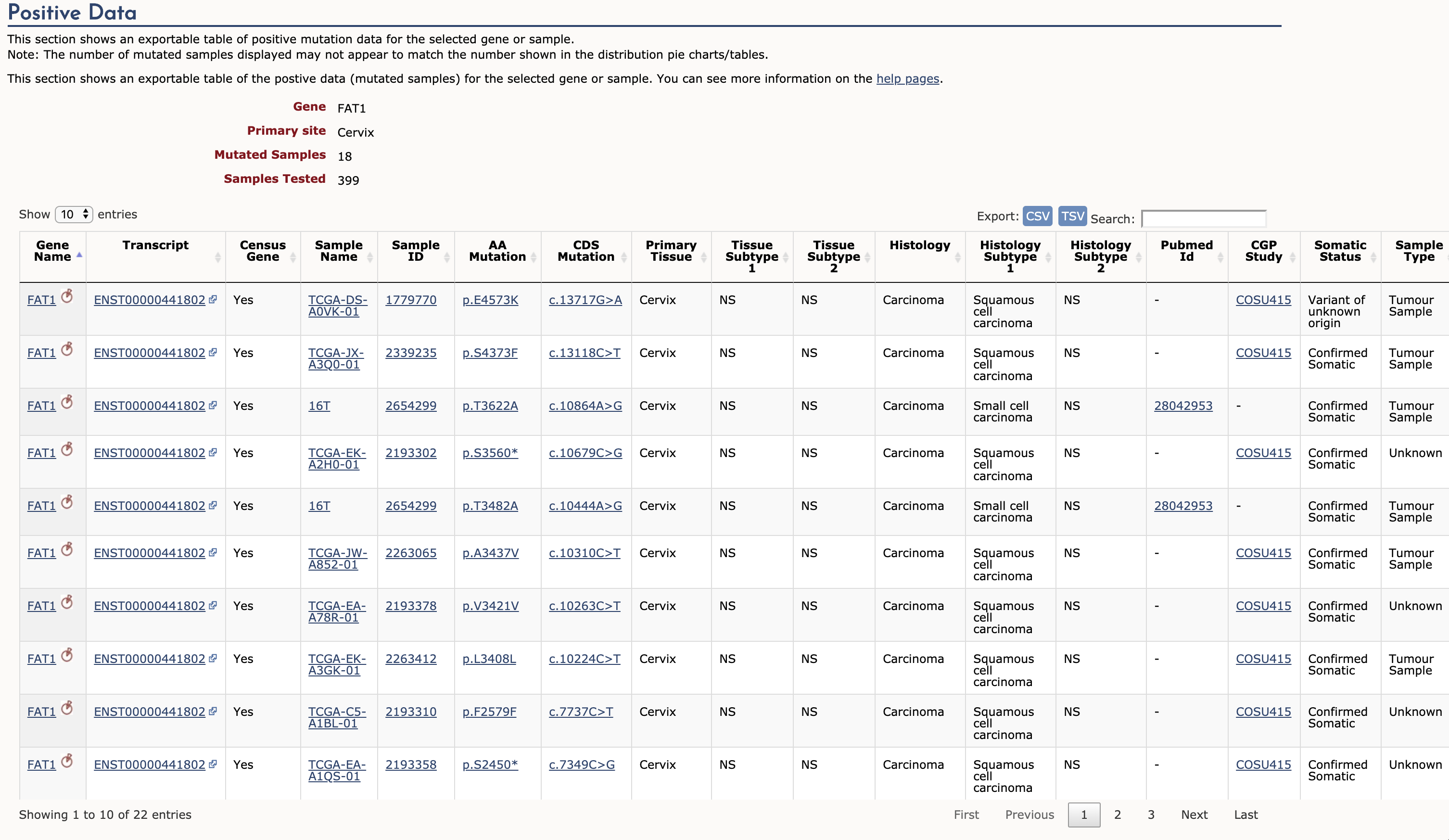Viewport: 1449px width, 840px height.
Task: Click census icon beside FAT1 in p.A3437V row
Action: point(67,549)
